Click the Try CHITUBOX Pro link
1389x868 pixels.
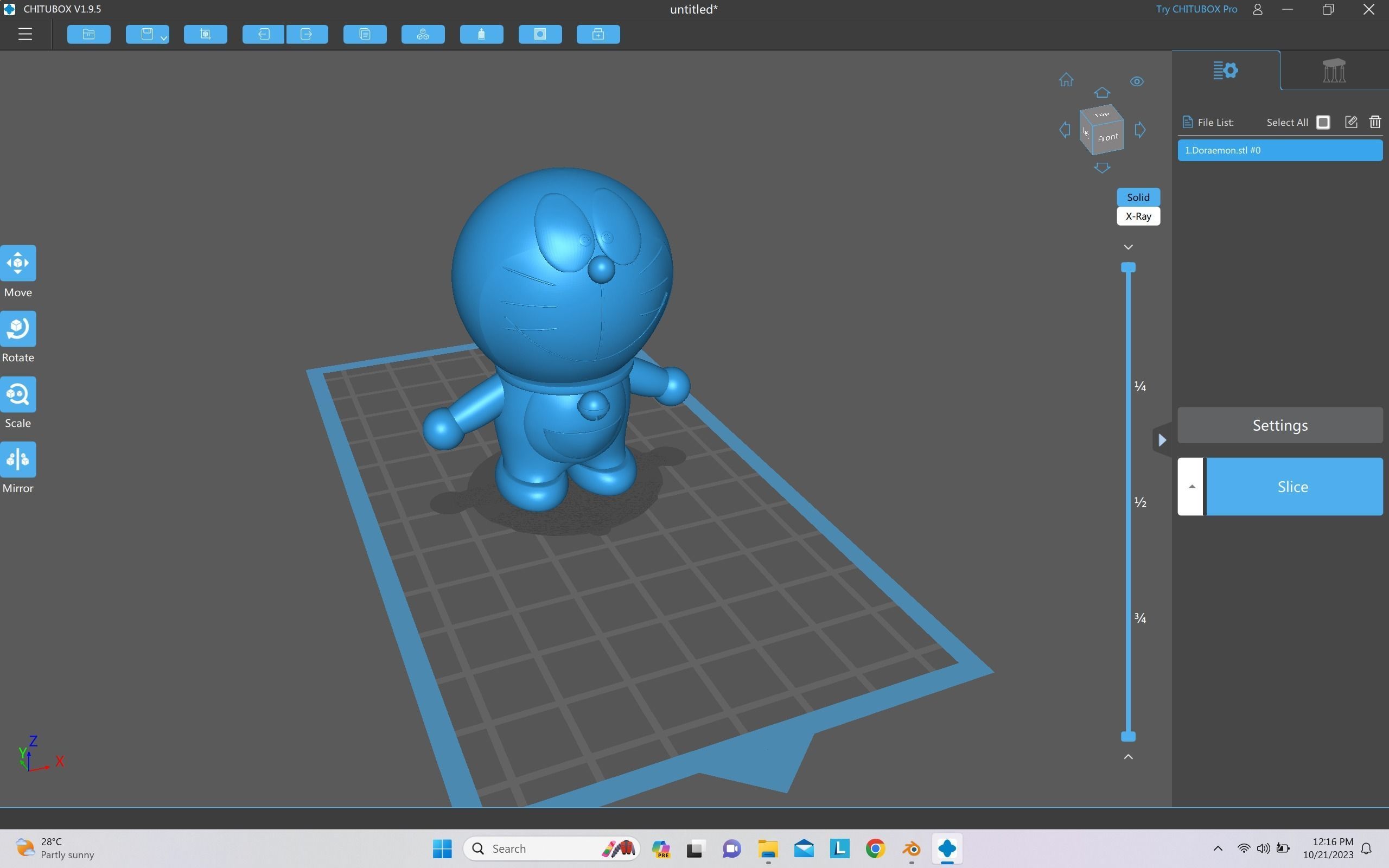(1196, 9)
